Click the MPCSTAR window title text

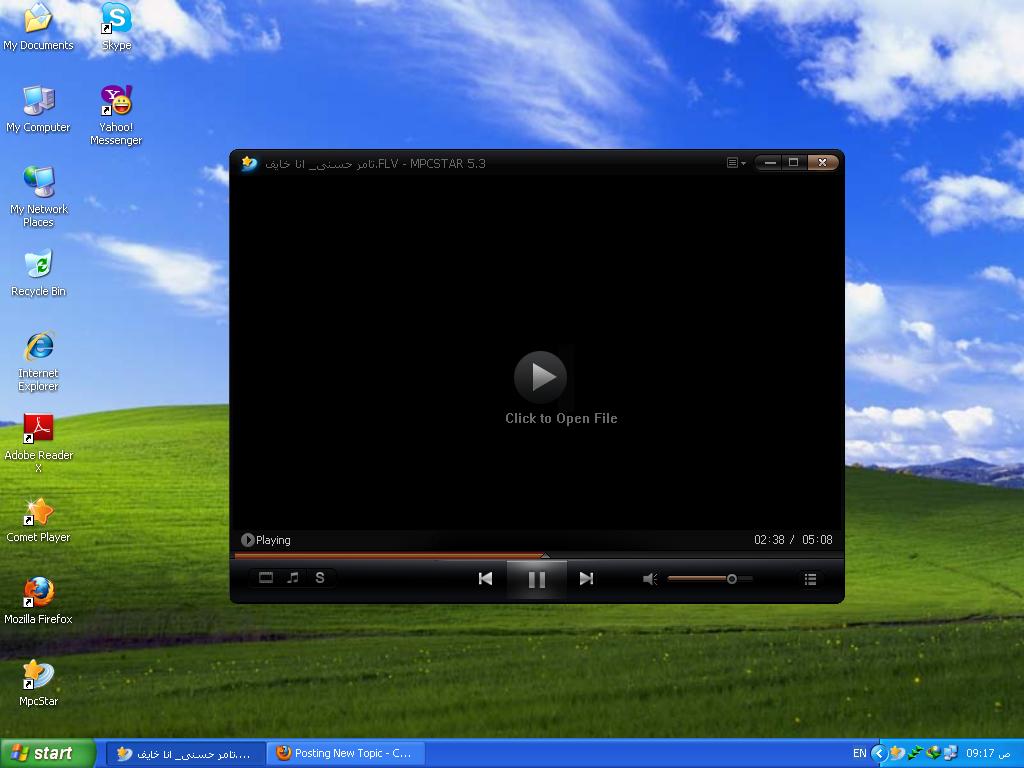click(376, 163)
